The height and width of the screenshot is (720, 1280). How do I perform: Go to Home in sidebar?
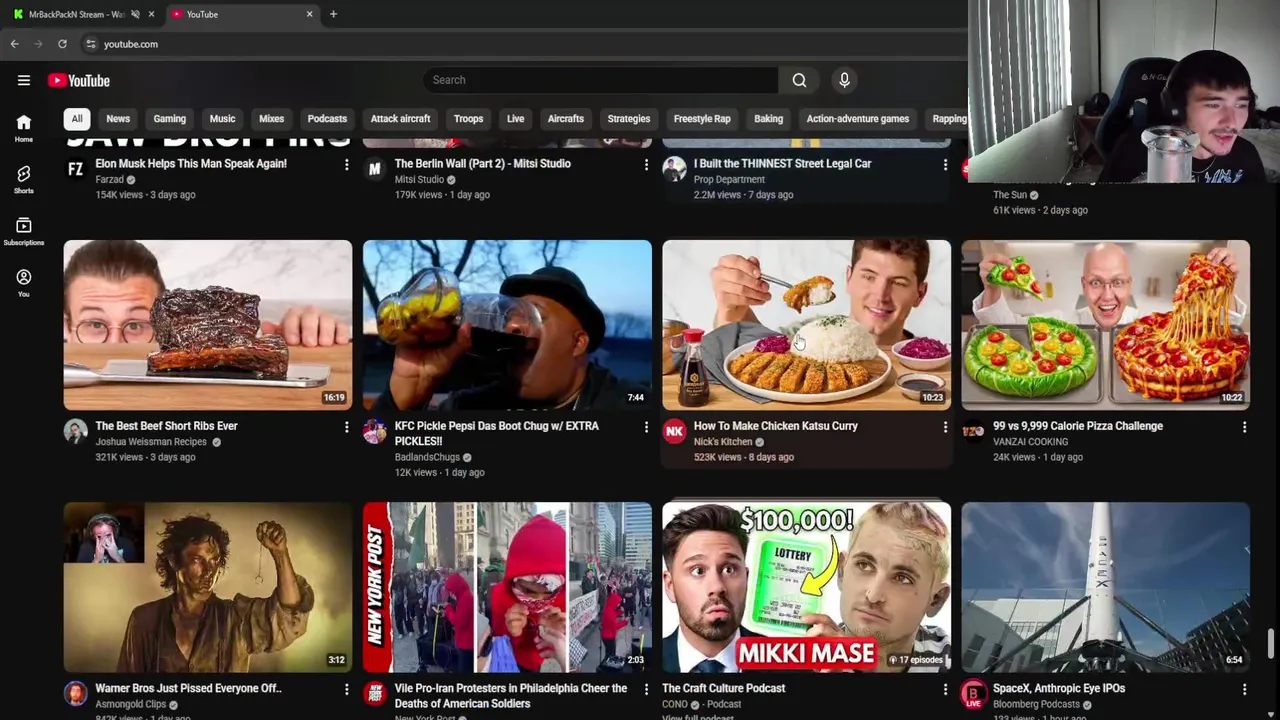(24, 127)
